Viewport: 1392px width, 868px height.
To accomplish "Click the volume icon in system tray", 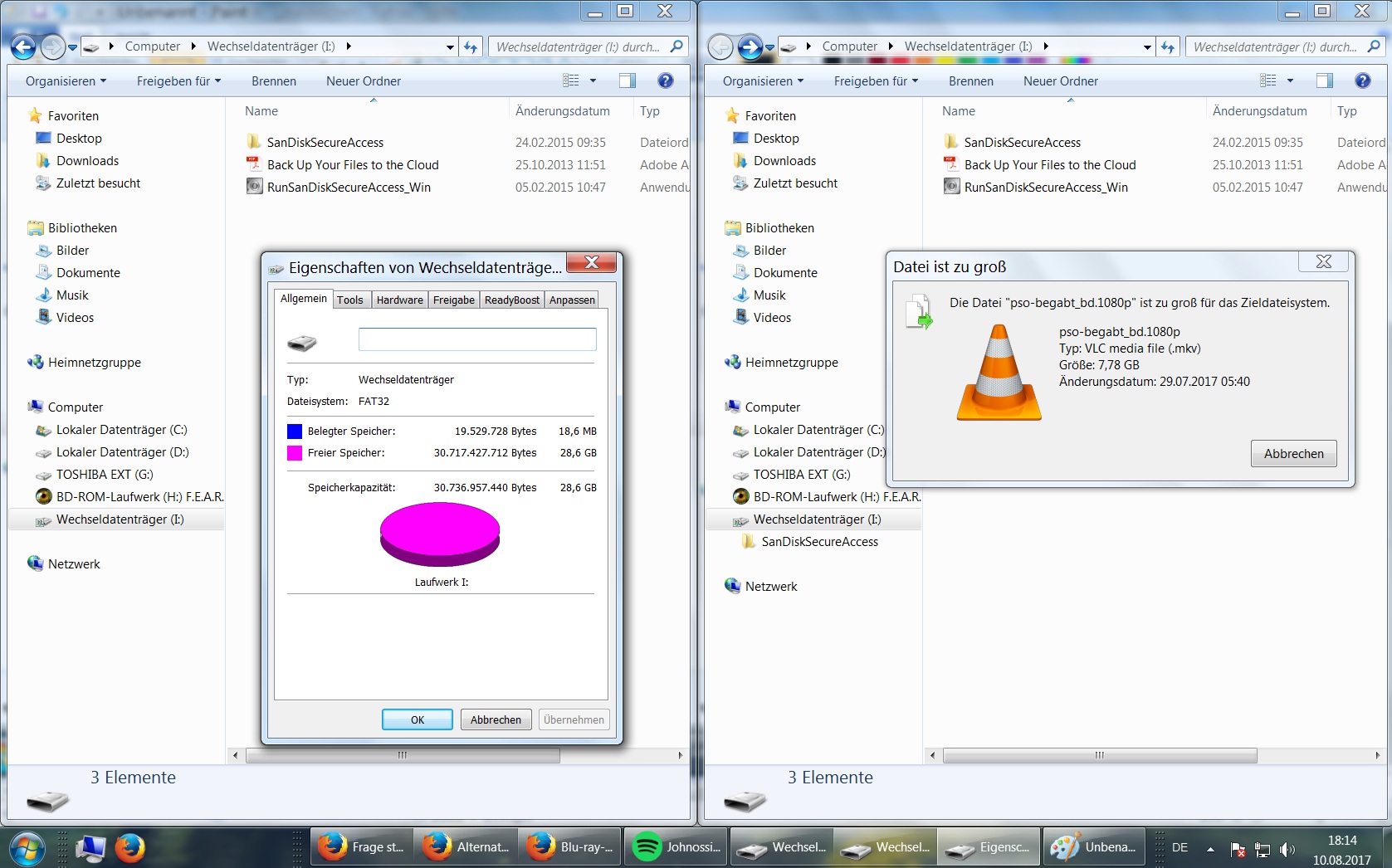I will [1287, 850].
